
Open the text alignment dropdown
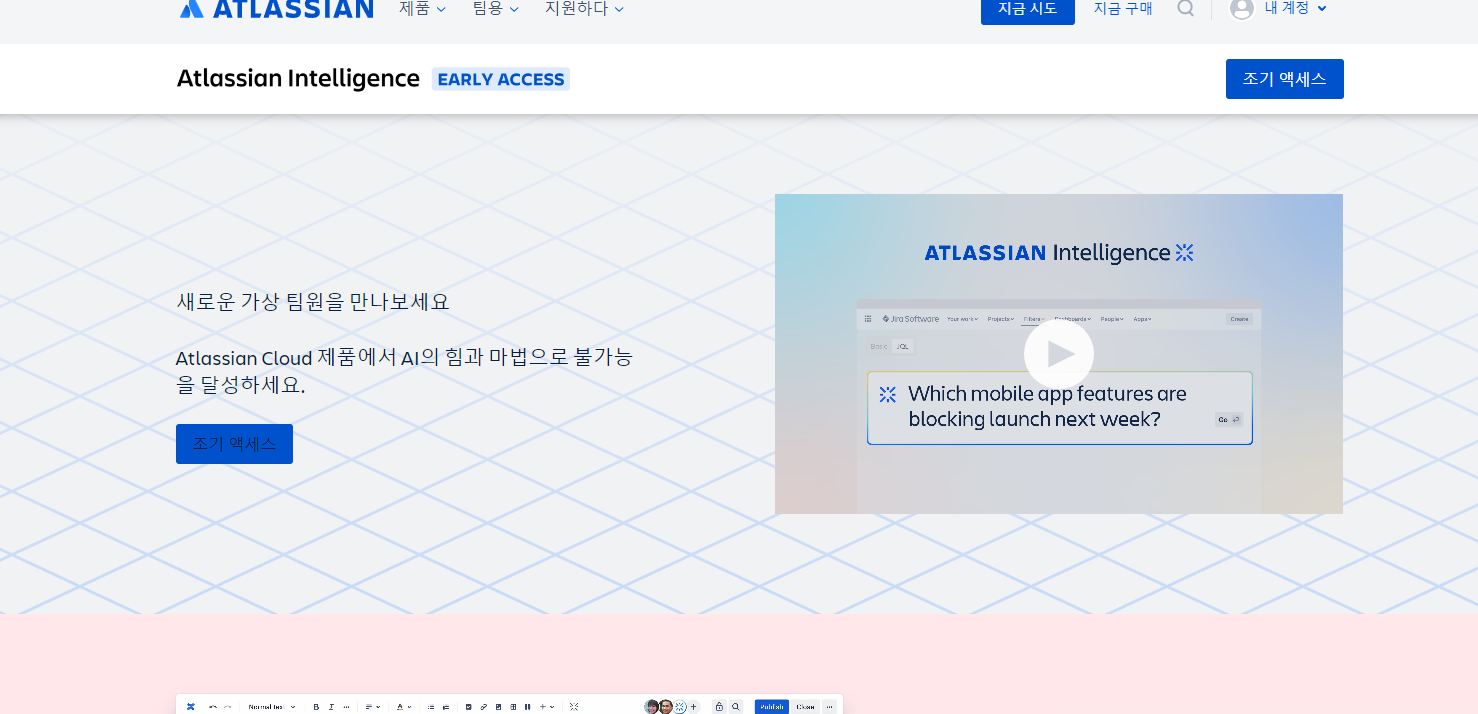tap(372, 707)
